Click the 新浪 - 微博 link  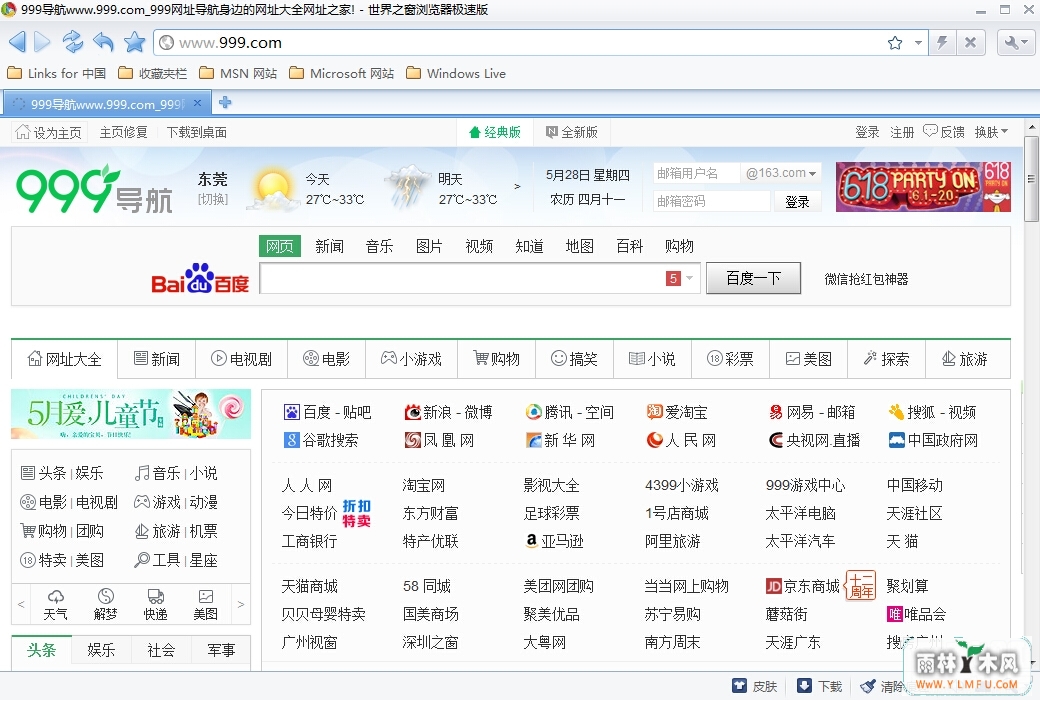[x=448, y=413]
